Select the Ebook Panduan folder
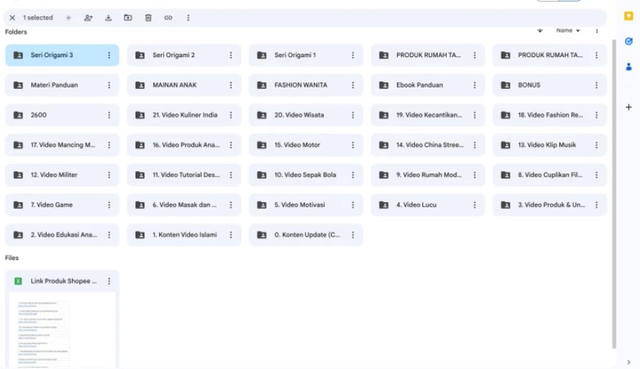 pyautogui.click(x=428, y=85)
